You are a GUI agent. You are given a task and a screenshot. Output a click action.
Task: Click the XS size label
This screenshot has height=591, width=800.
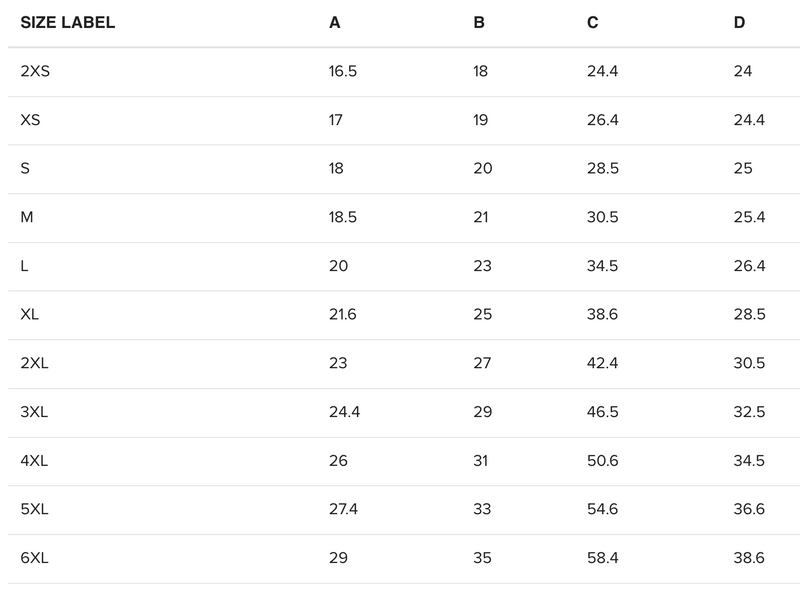(x=30, y=120)
